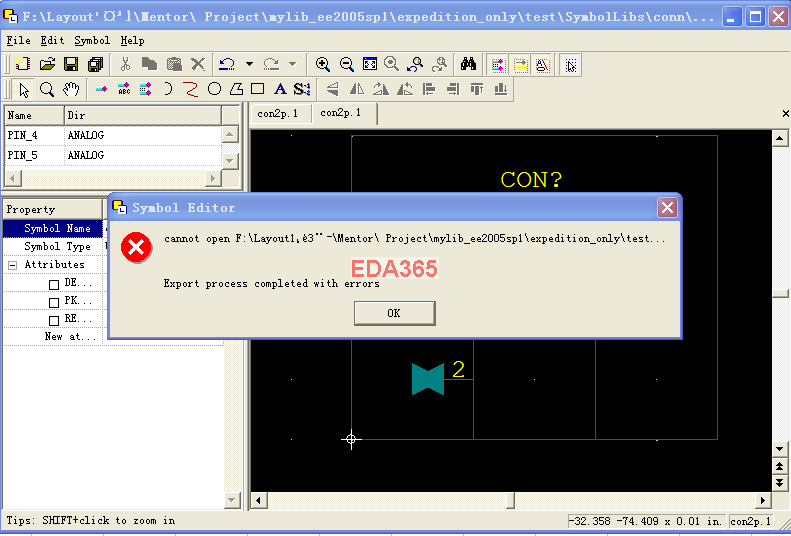Tick the DE... attribute checkbox
791x536 pixels.
[x=54, y=284]
